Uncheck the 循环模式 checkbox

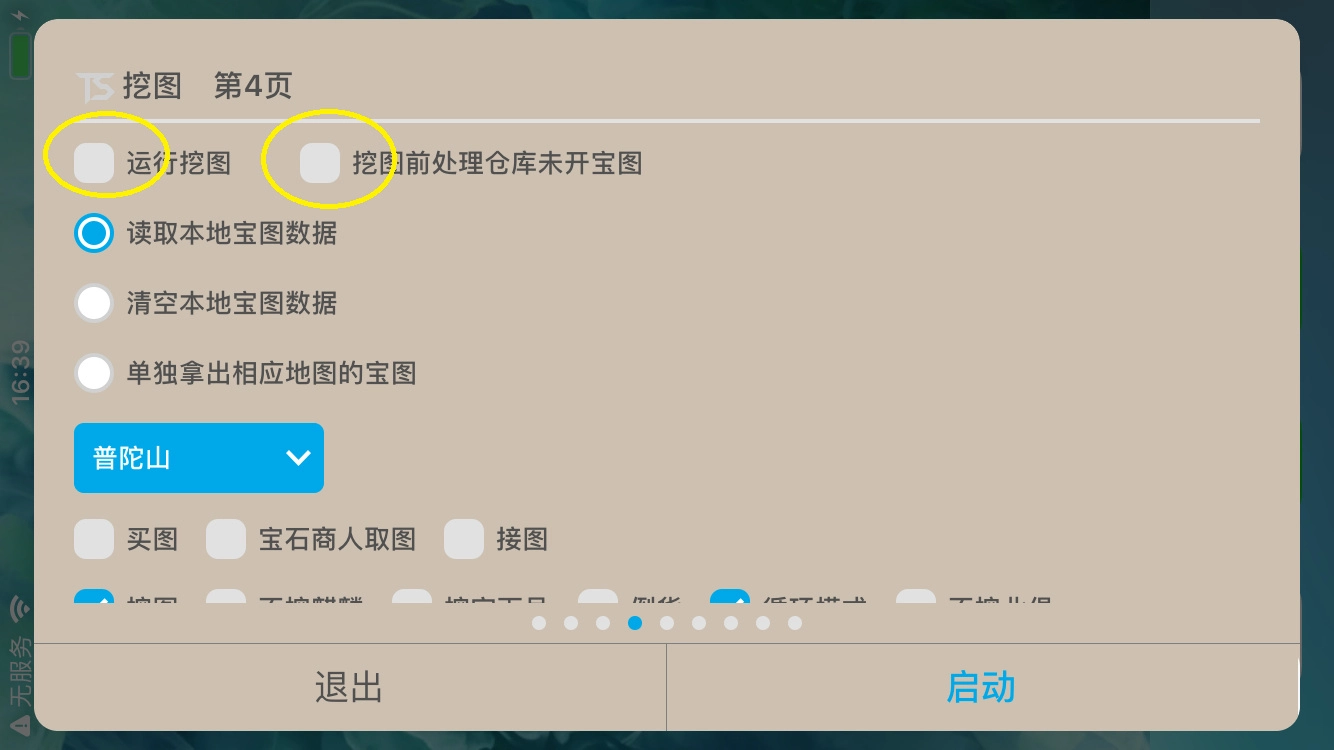(730, 600)
